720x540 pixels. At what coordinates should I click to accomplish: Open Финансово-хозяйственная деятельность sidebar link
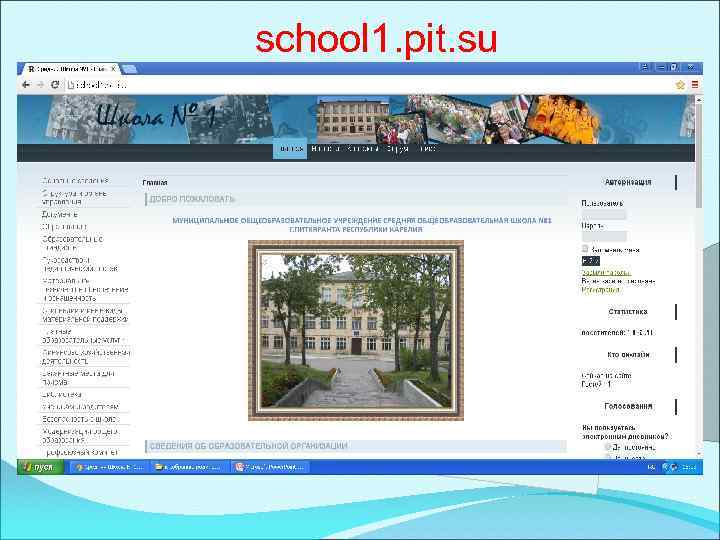tap(86, 357)
